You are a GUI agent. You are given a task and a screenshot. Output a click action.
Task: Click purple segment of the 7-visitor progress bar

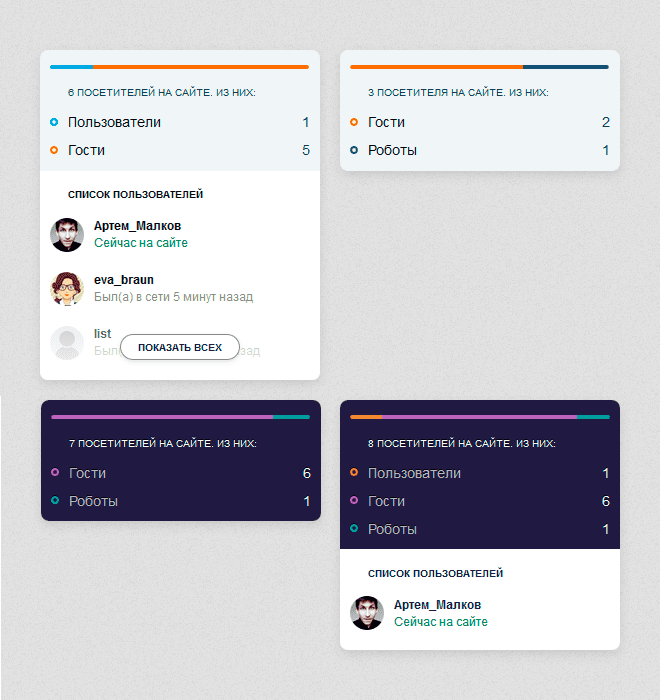tap(162, 417)
